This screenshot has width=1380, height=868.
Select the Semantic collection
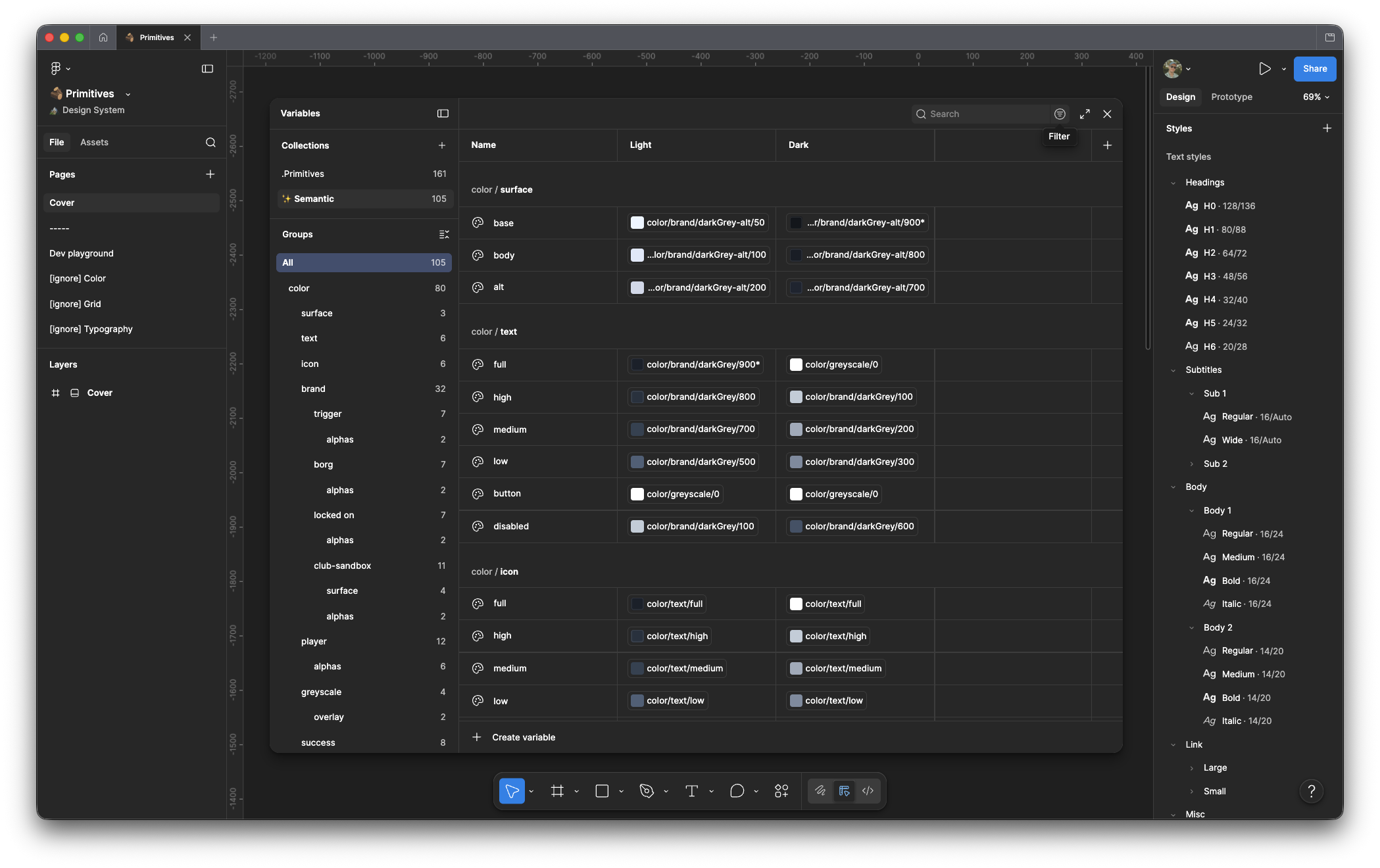click(x=364, y=199)
